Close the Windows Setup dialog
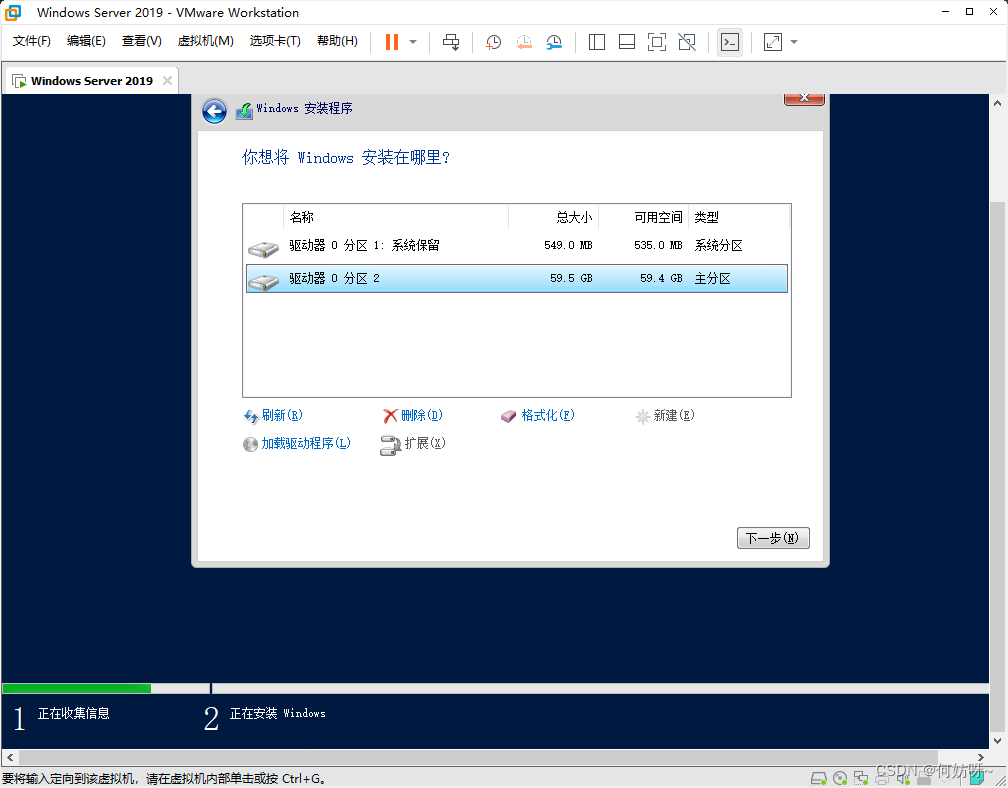The width and height of the screenshot is (1008, 788). click(x=804, y=98)
